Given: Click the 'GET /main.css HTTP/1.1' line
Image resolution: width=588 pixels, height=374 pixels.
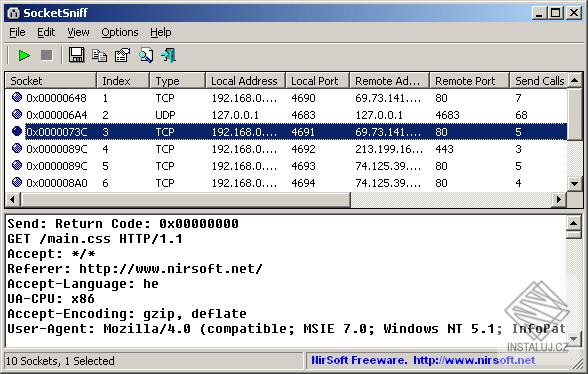Looking at the screenshot, I should (x=95, y=239).
